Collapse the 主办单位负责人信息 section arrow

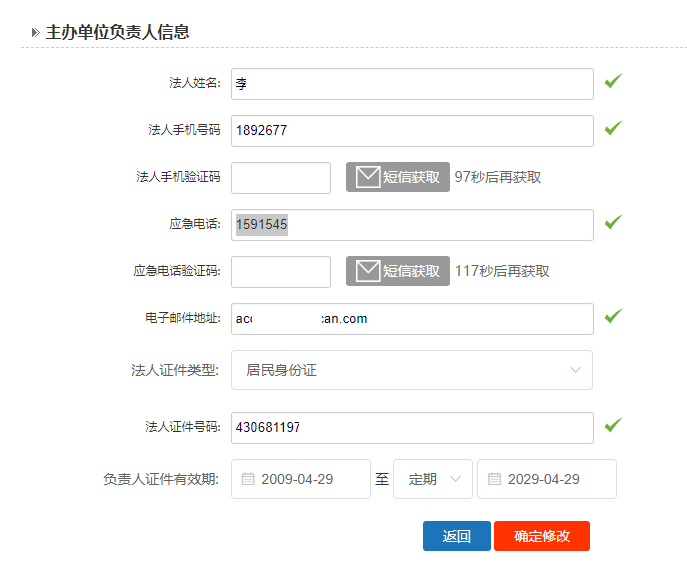(35, 32)
